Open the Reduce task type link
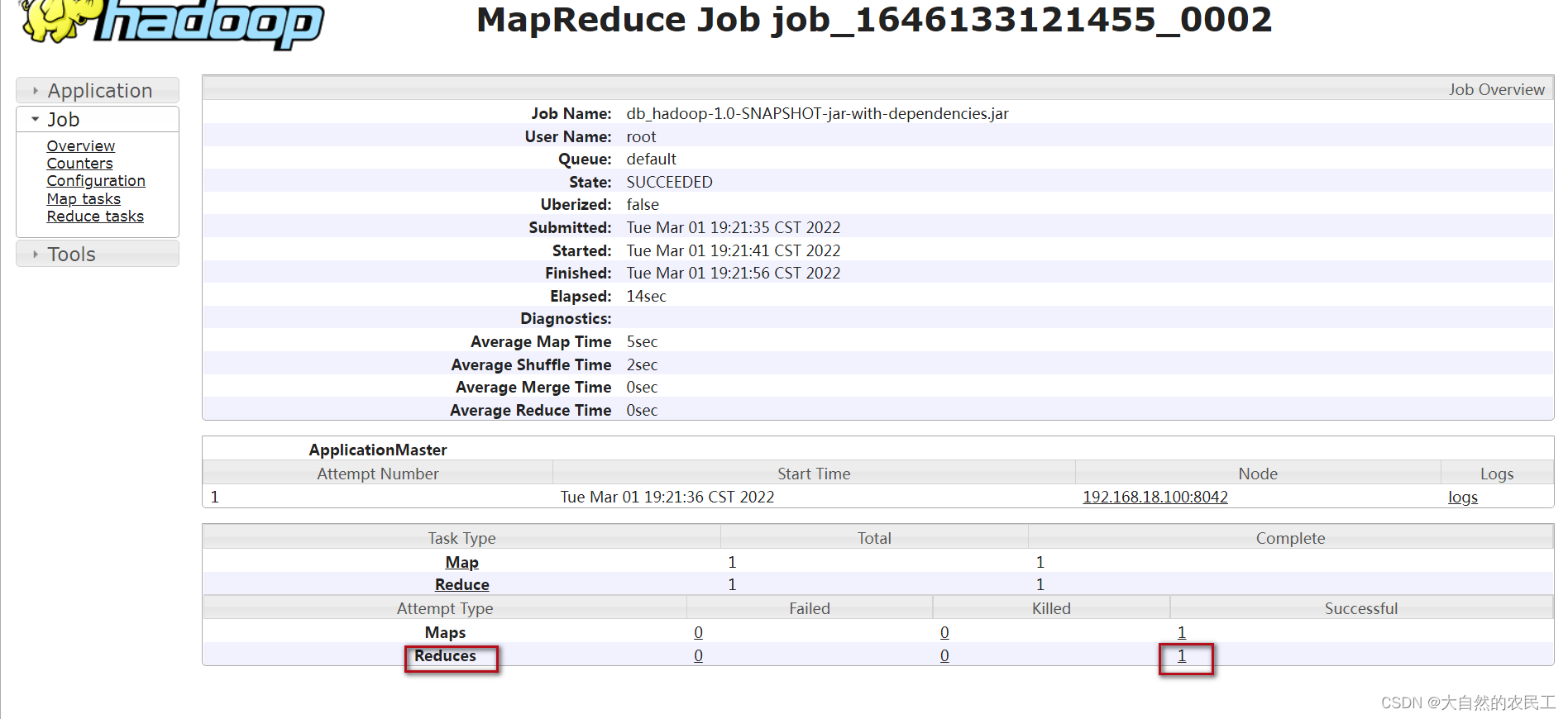 pyautogui.click(x=461, y=584)
